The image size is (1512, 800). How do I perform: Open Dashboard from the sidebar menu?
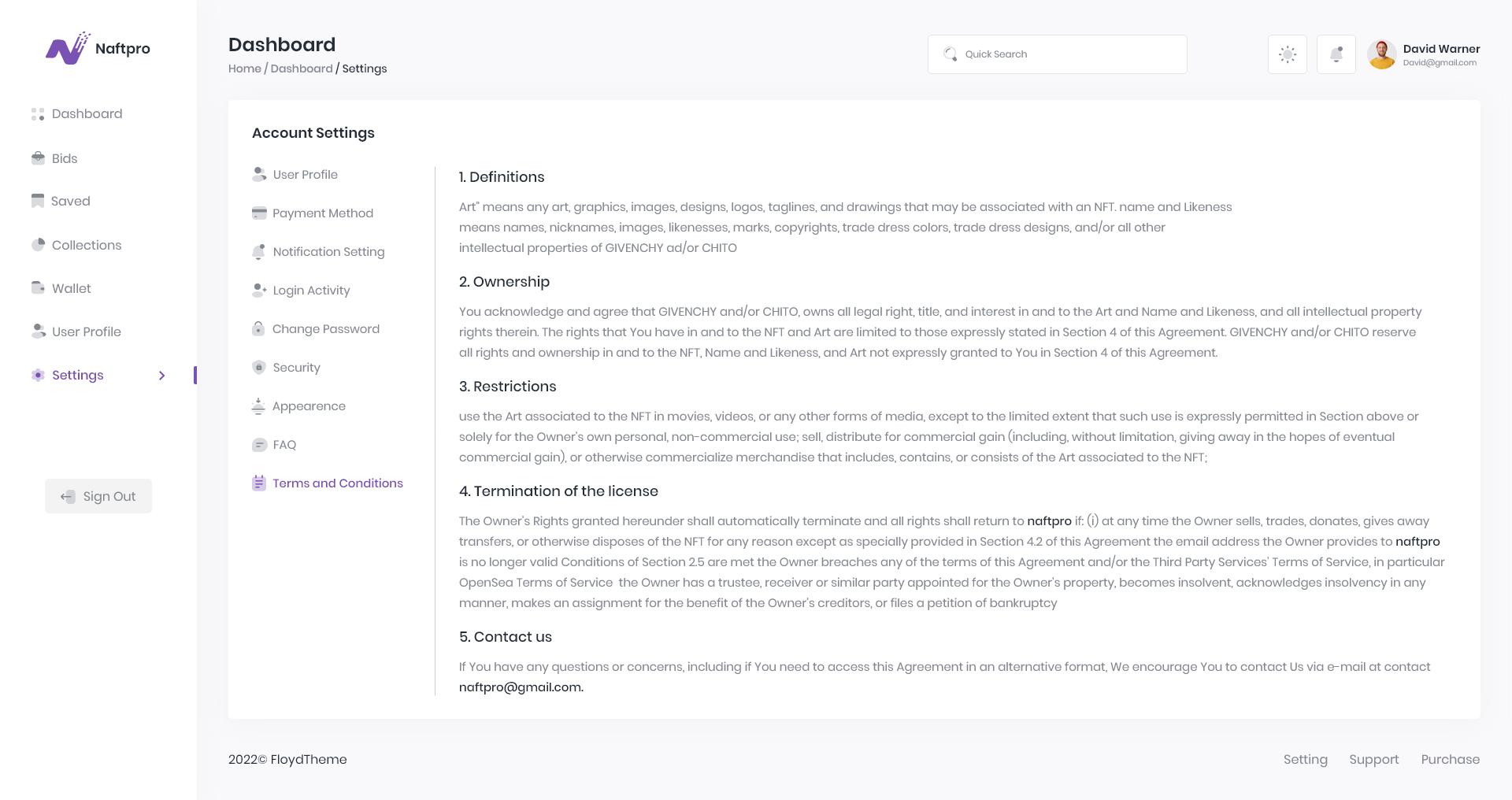87,114
